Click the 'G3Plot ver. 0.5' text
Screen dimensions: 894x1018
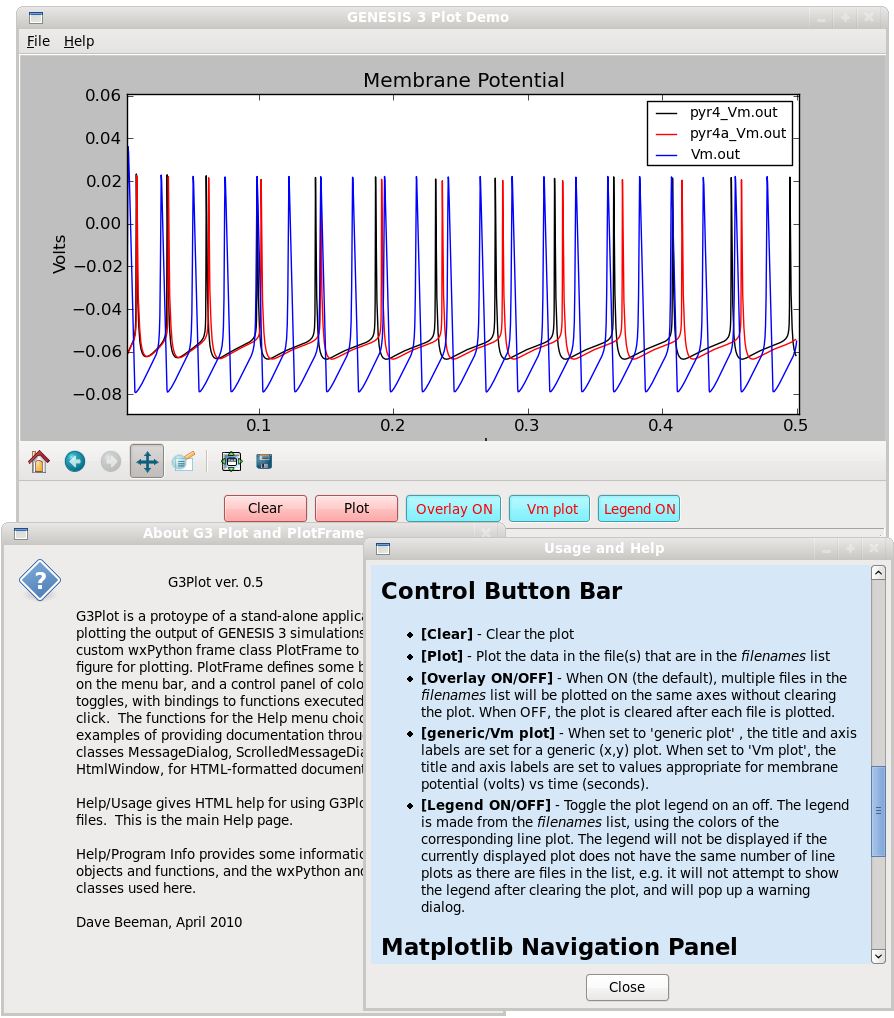coord(216,582)
